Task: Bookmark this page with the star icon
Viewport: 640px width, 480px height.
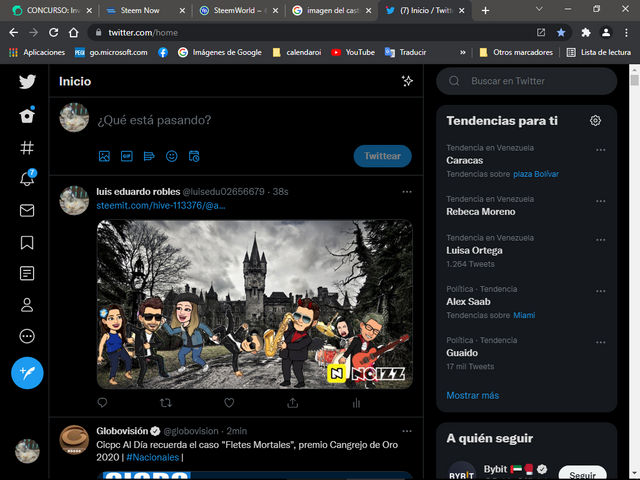Action: pos(561,33)
